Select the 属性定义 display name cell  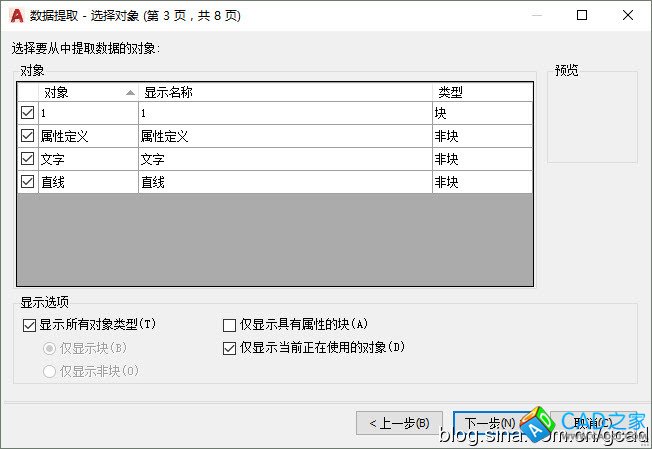coord(285,136)
